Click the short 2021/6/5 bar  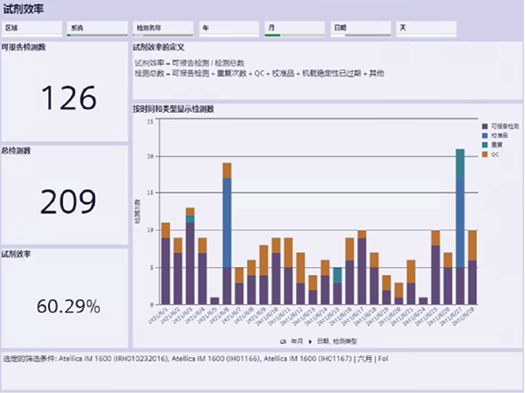point(215,301)
